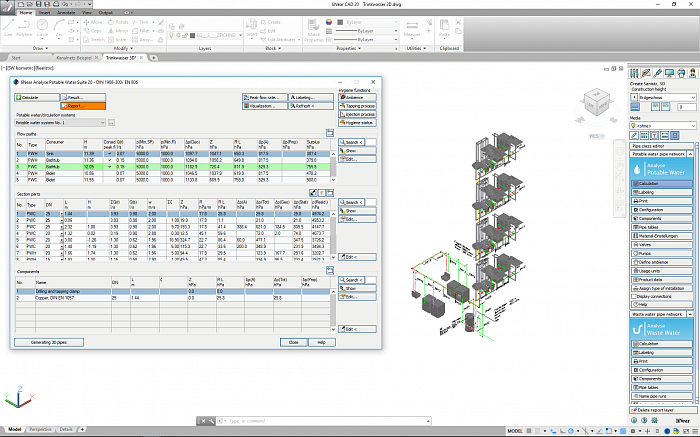The width and height of the screenshot is (700, 437).
Task: Click the Labeling button in the dialog
Action: click(311, 97)
